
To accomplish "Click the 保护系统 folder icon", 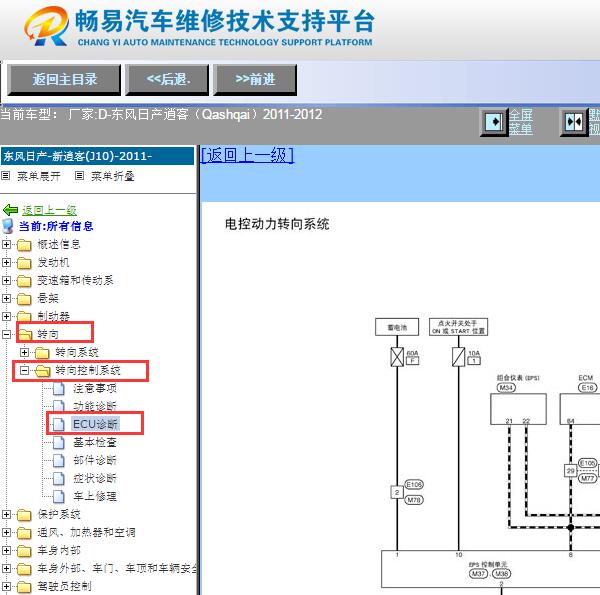I will click(24, 515).
